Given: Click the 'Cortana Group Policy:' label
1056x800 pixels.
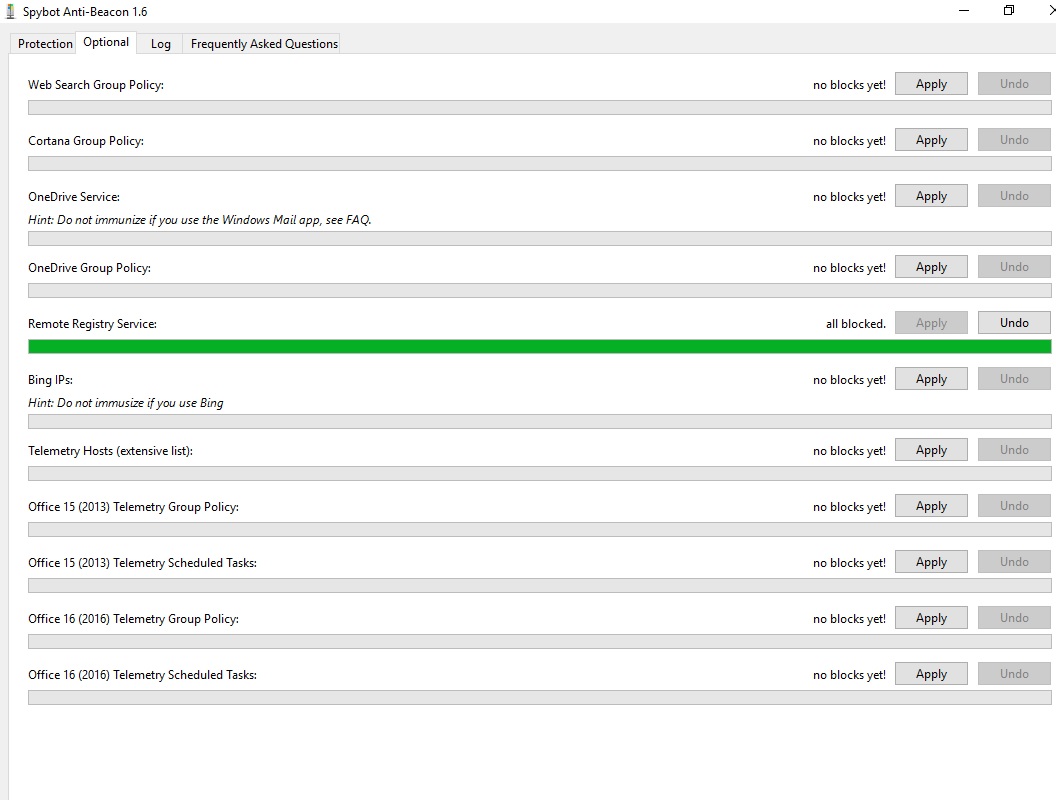Looking at the screenshot, I should [86, 141].
